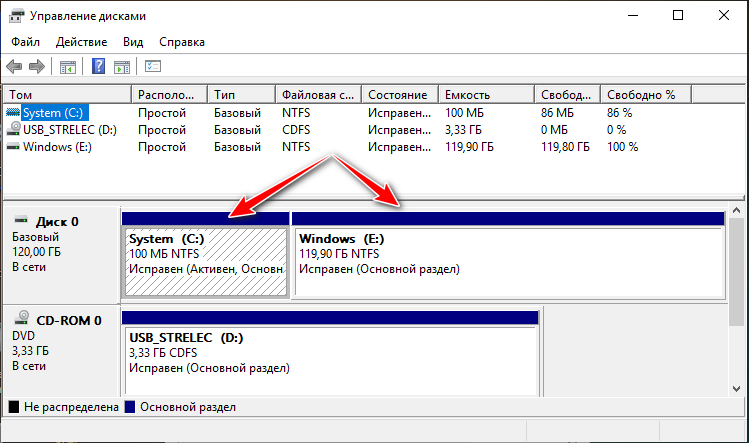Open the Справка menu

point(182,42)
